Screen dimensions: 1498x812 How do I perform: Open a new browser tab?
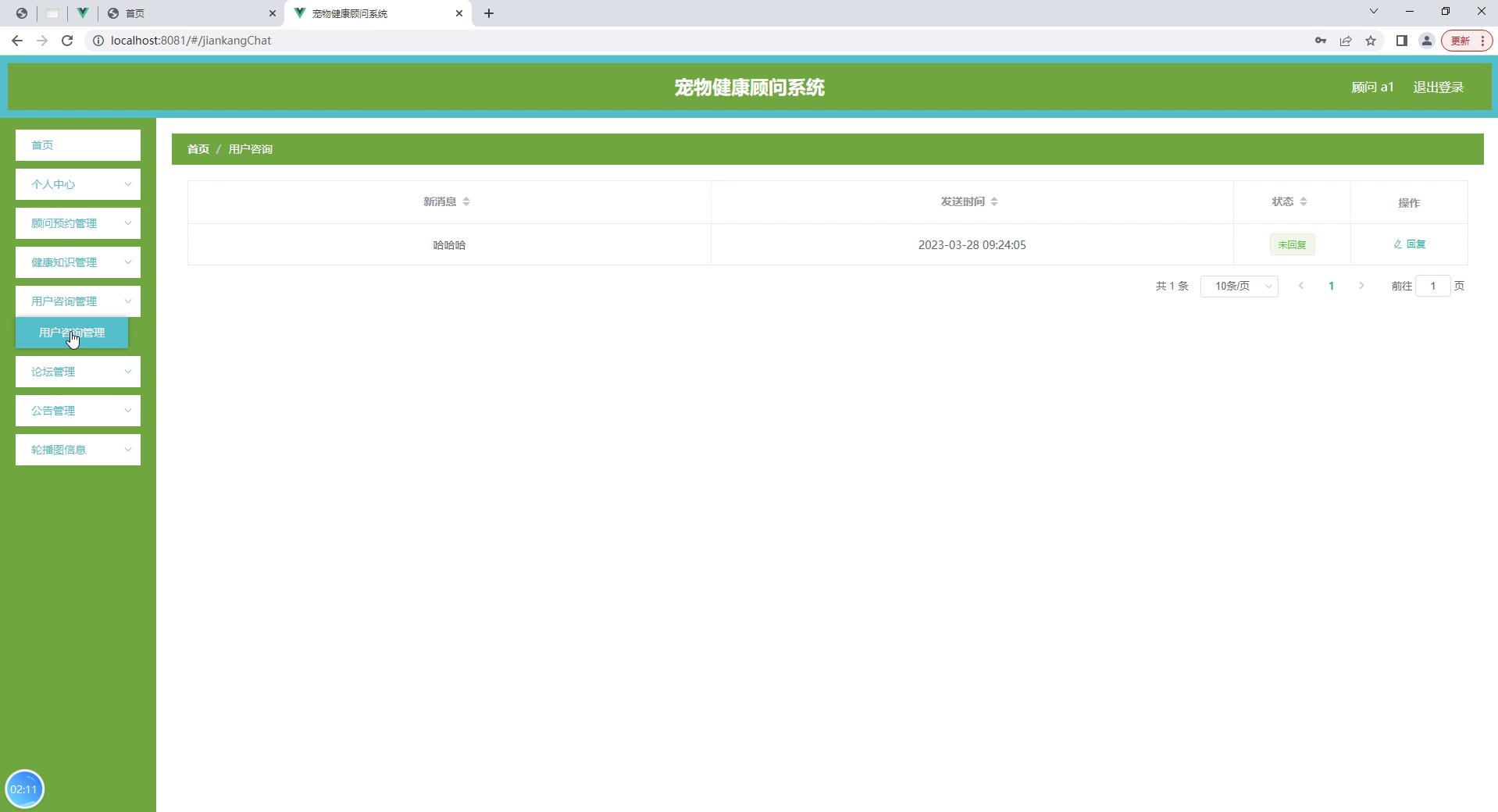(x=489, y=13)
